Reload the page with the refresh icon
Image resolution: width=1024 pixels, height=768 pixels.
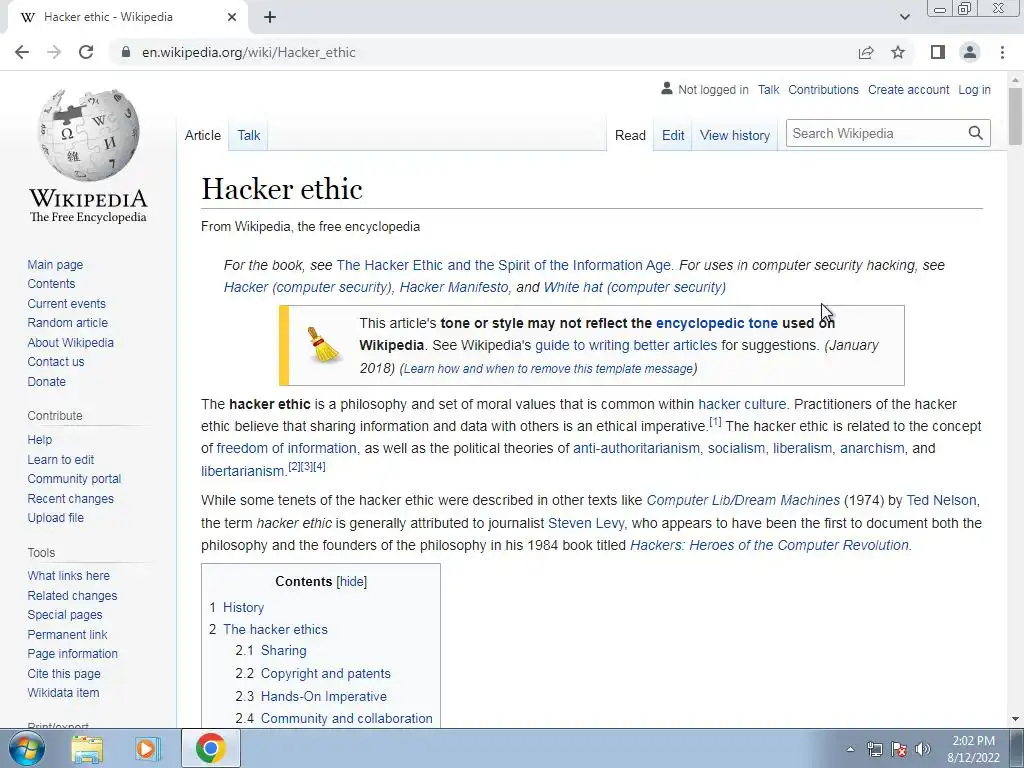tap(86, 52)
